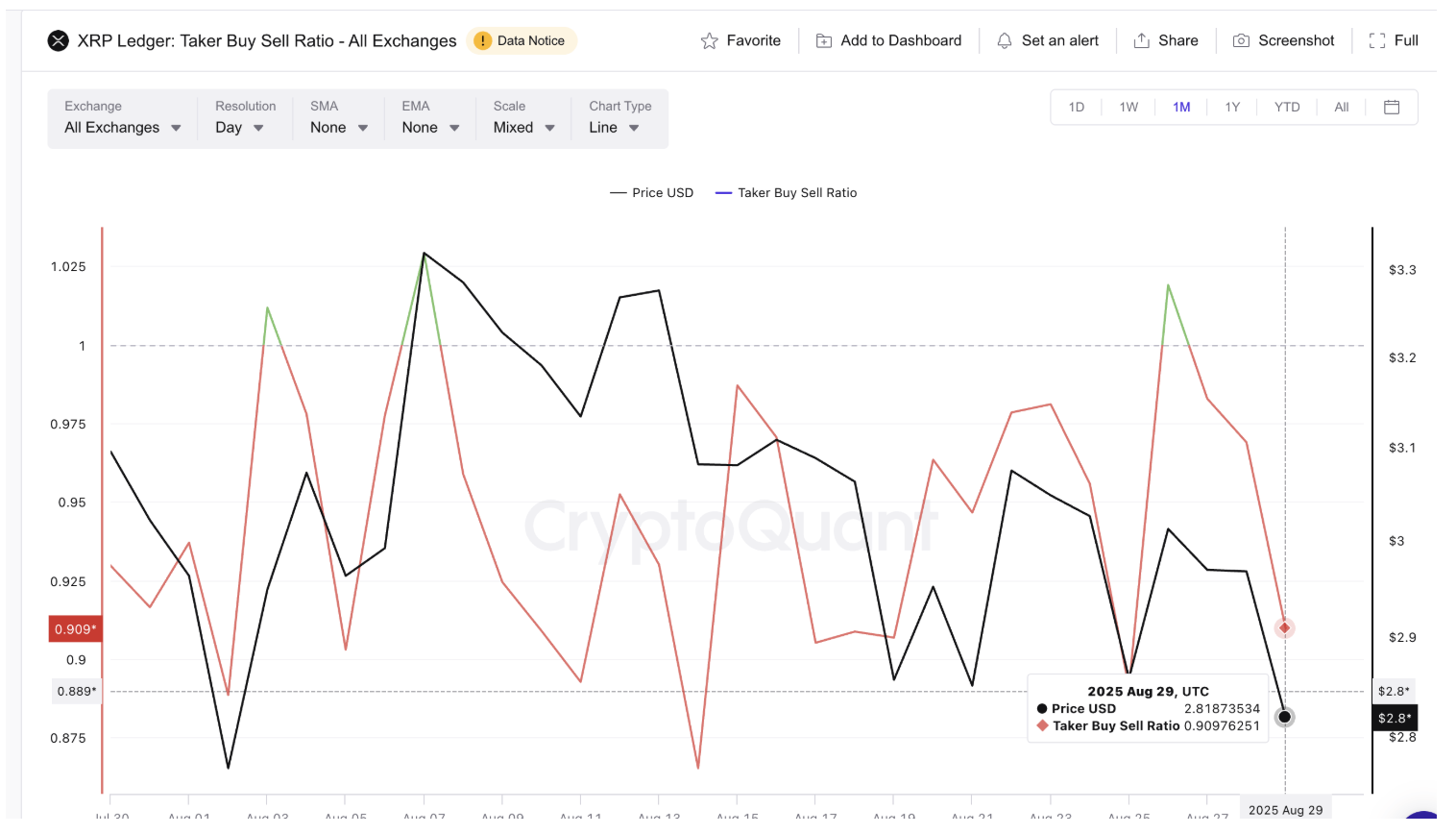Click the Share upload icon
This screenshot has height=834, width=1456.
[x=1141, y=40]
